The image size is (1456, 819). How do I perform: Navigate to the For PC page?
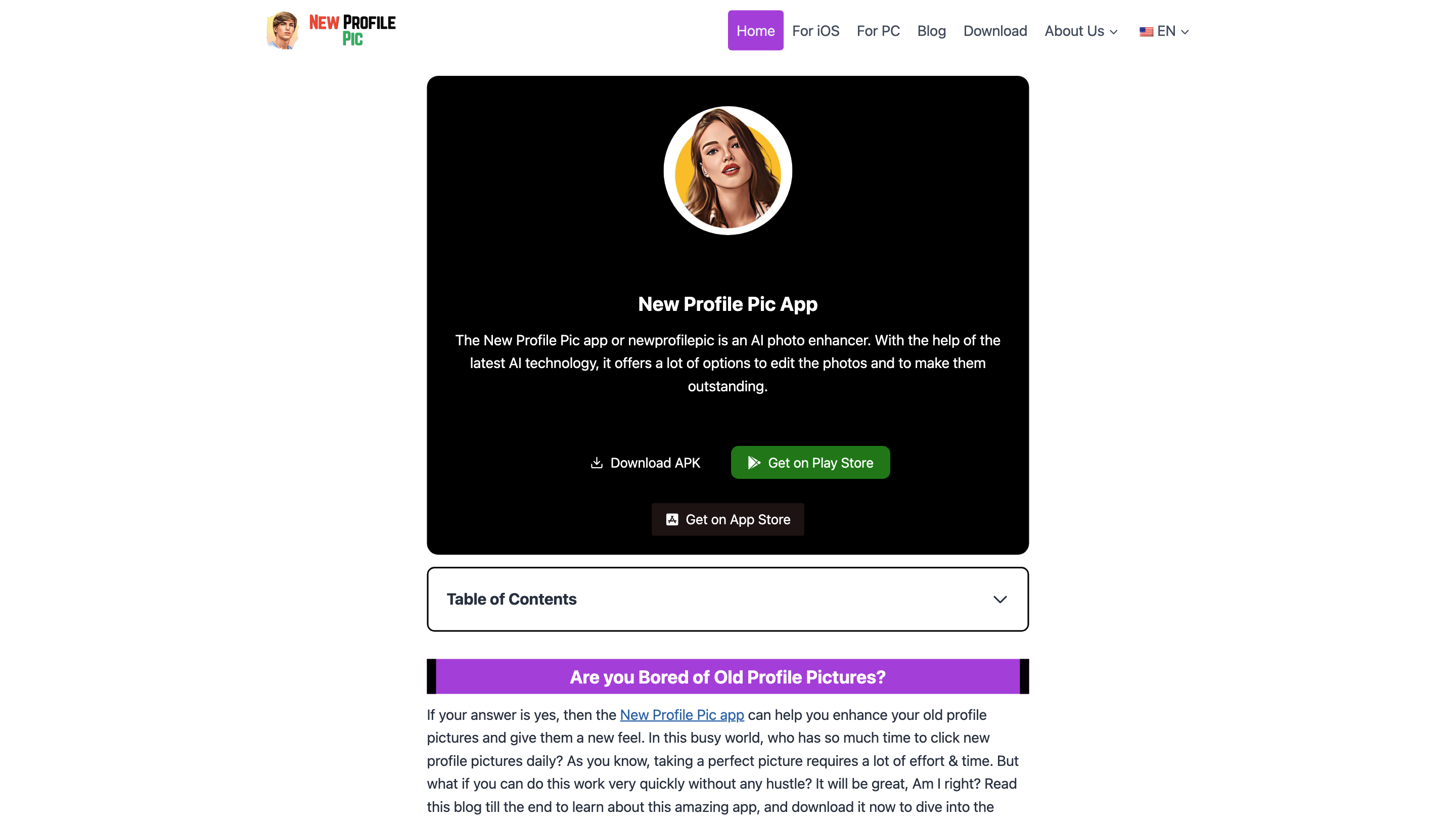click(878, 30)
